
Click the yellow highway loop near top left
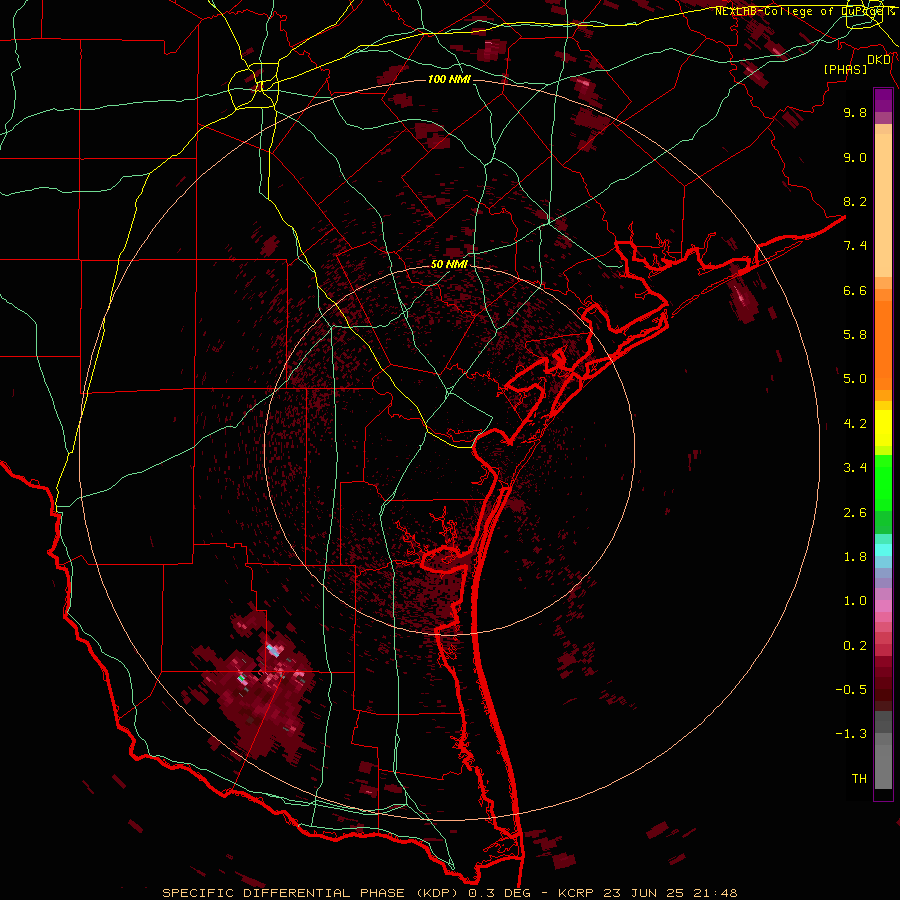pyautogui.click(x=253, y=87)
